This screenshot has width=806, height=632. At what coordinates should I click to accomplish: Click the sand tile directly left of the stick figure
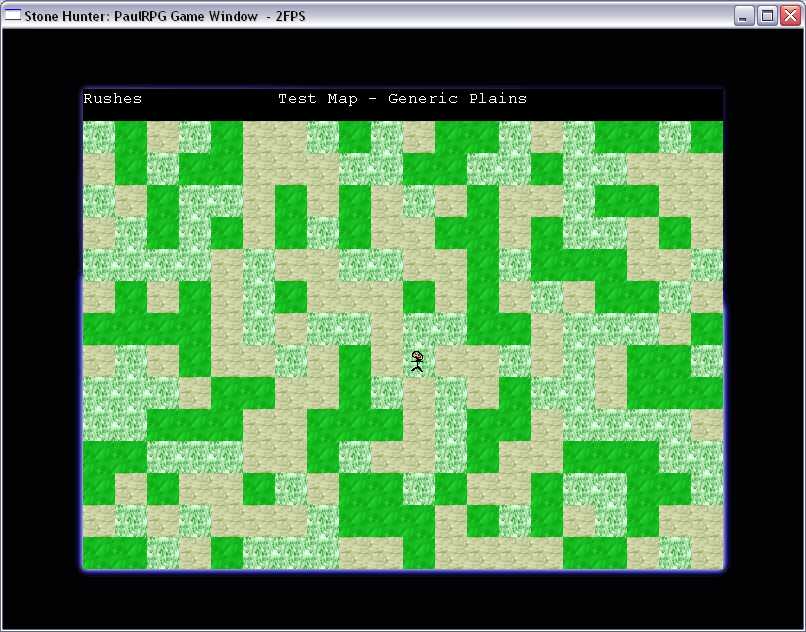pyautogui.click(x=386, y=361)
